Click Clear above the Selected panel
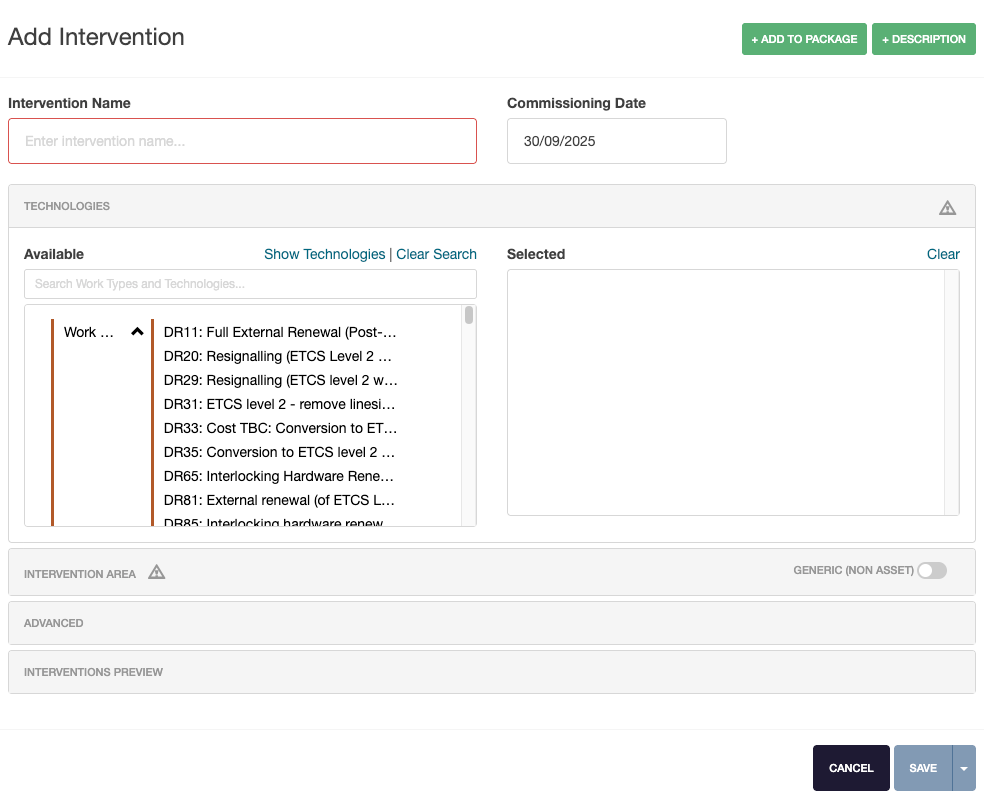 point(942,254)
